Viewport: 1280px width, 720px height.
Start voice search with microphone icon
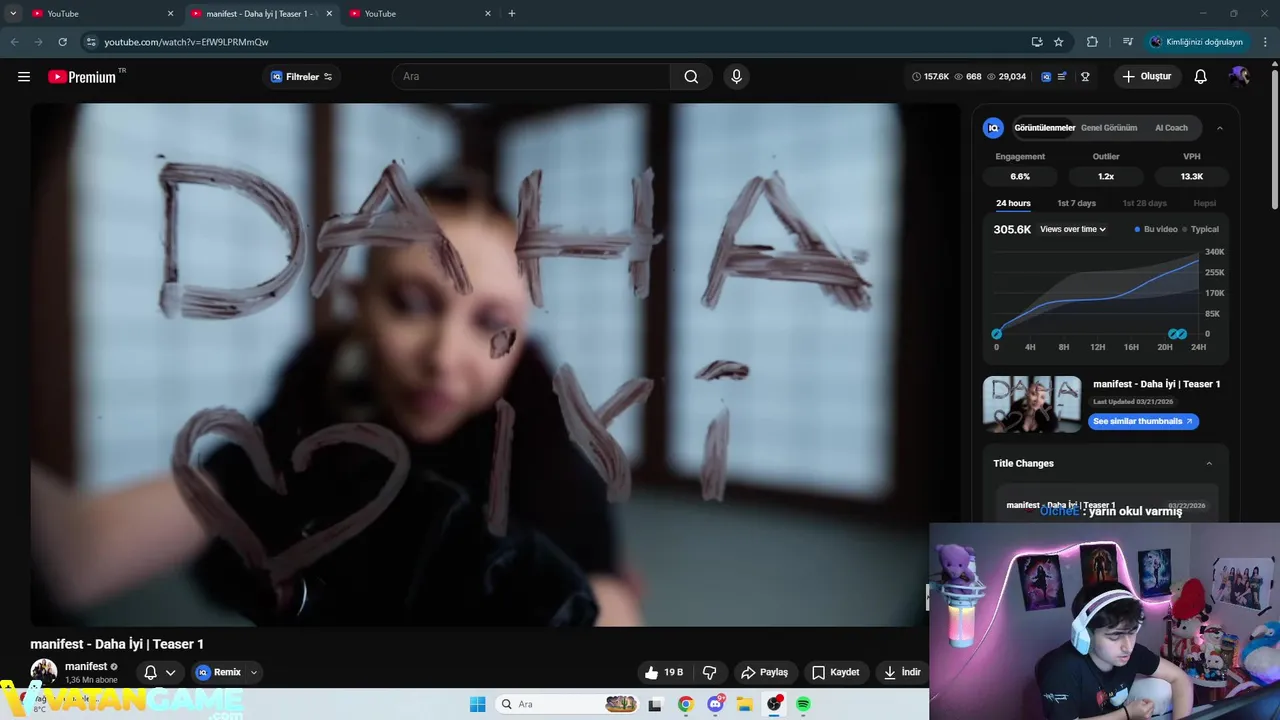point(736,77)
